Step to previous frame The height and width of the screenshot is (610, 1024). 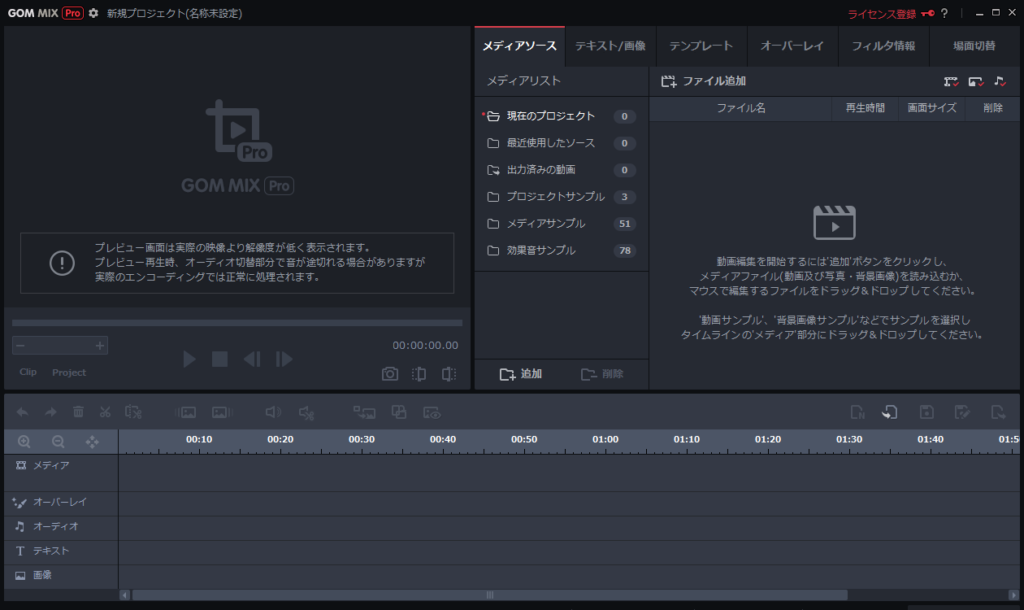pyautogui.click(x=251, y=359)
